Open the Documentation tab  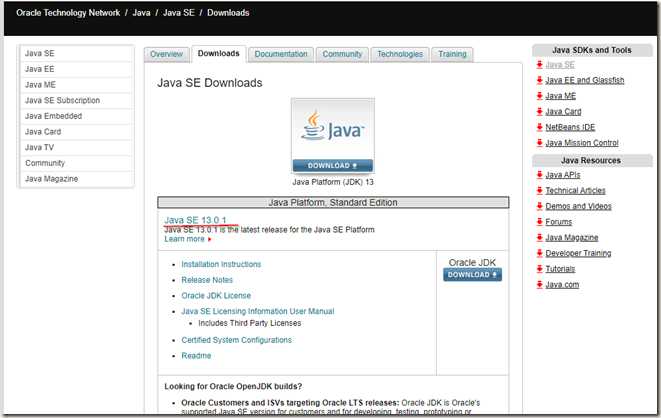click(281, 54)
